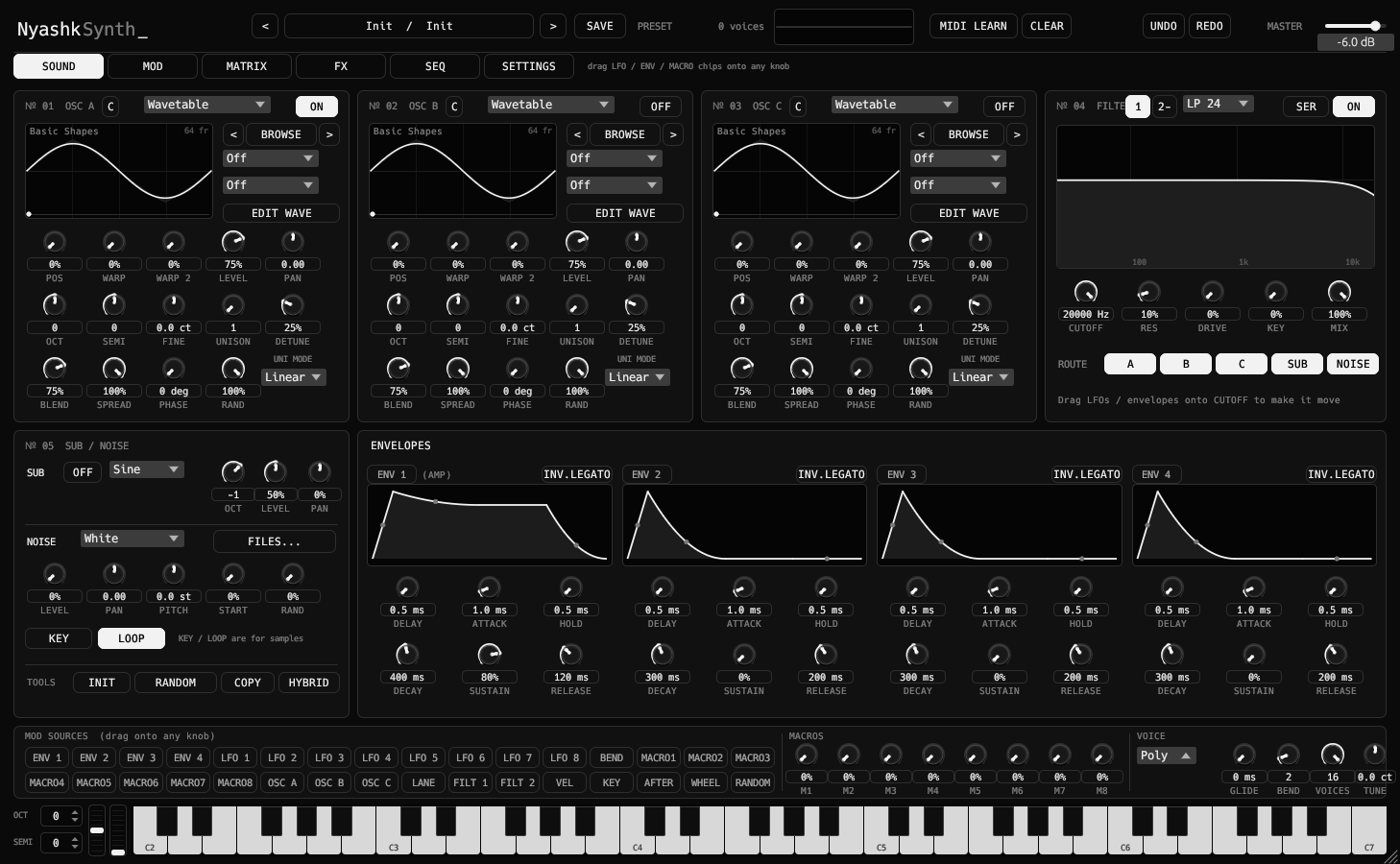This screenshot has height=864, width=1400.
Task: Click the GLIDE knob in Voice section
Action: [x=1243, y=756]
